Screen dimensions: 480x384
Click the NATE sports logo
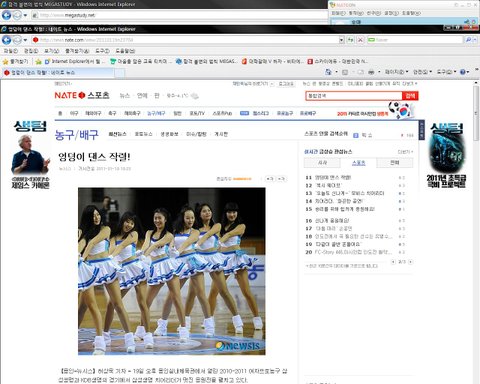click(x=82, y=95)
